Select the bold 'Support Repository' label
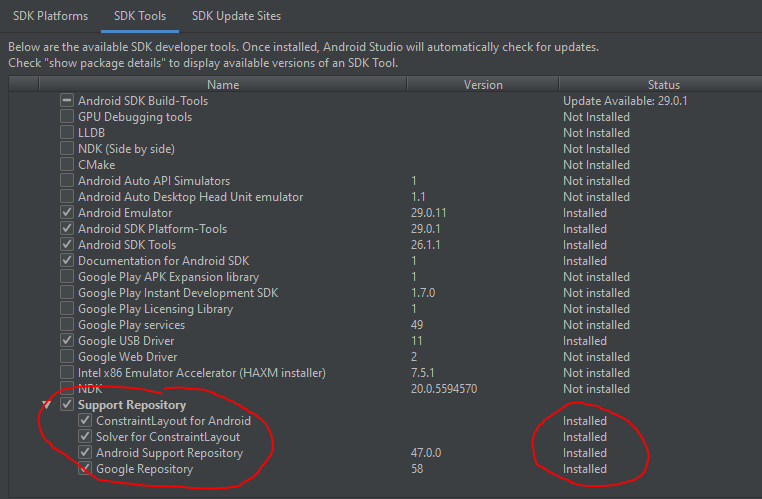 (x=132, y=405)
